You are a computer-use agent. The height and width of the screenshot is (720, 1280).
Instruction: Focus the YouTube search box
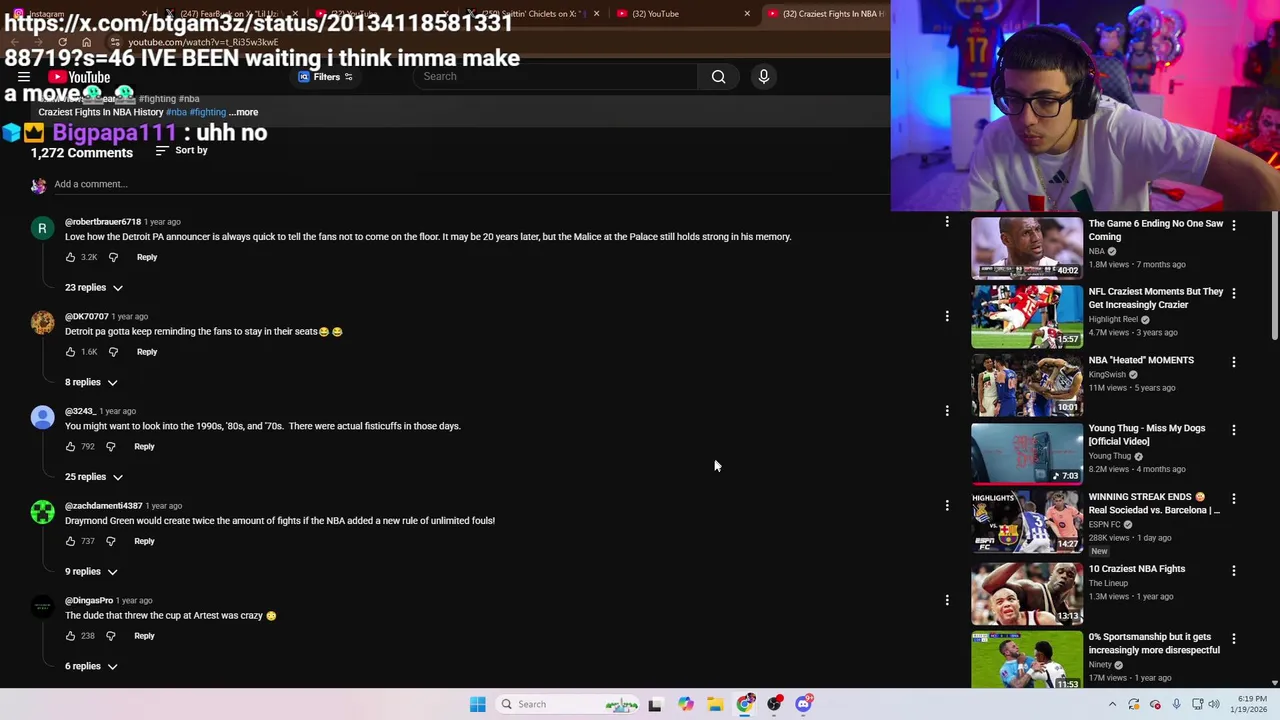(555, 77)
